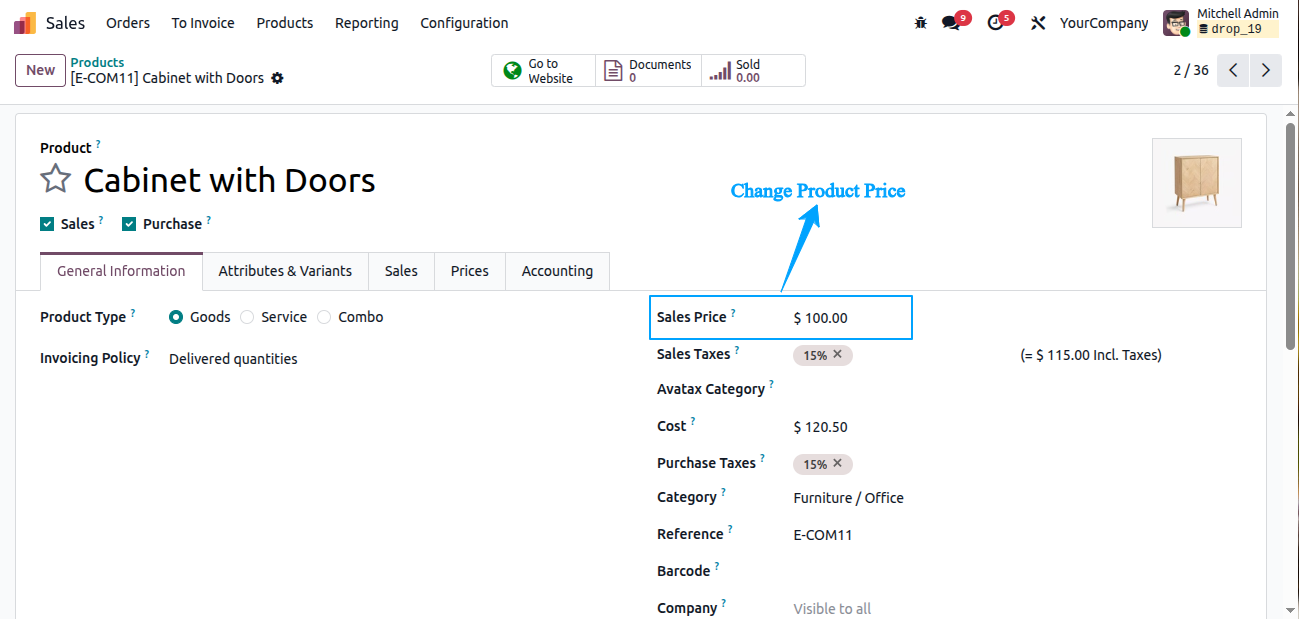1299x619 pixels.
Task: Show help tooltip for Company field
Action: tap(724, 603)
